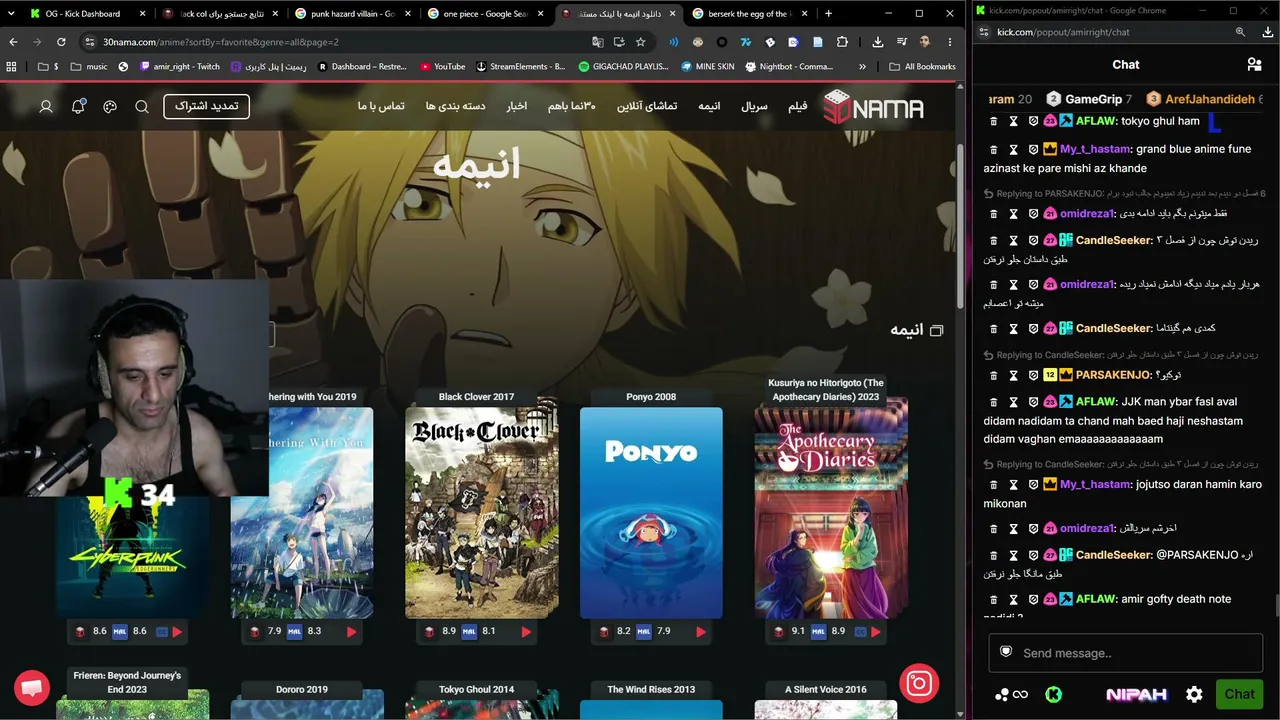Open the Instagram floating button
1280x720 pixels.
point(919,684)
